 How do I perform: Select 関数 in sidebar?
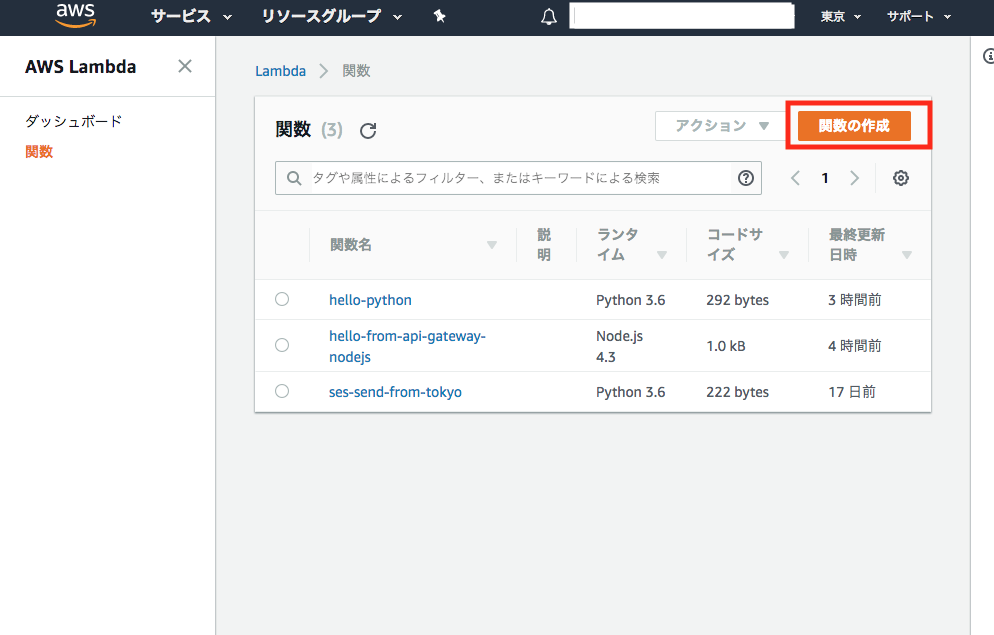click(39, 151)
